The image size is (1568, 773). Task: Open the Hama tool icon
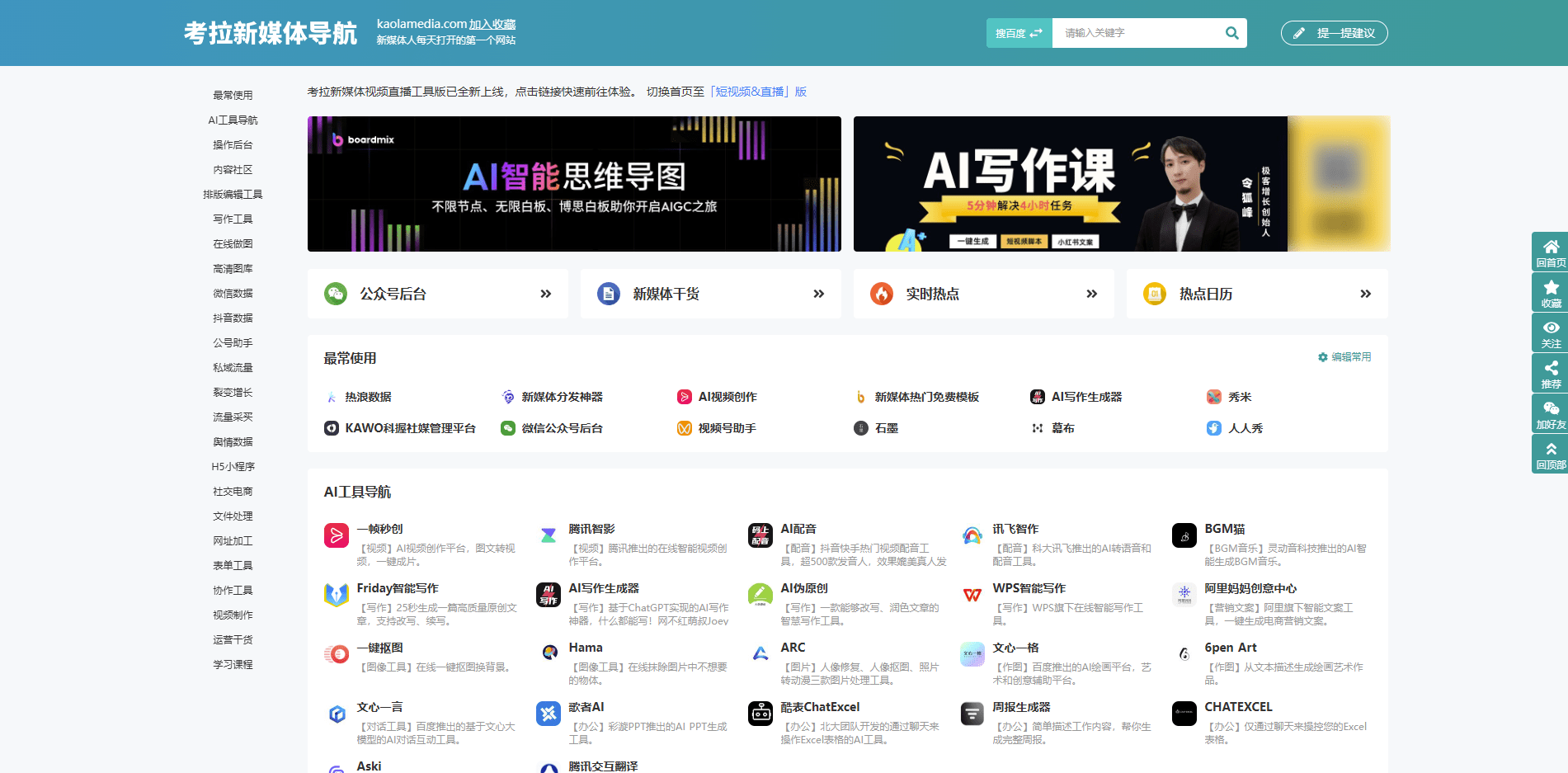tap(549, 654)
